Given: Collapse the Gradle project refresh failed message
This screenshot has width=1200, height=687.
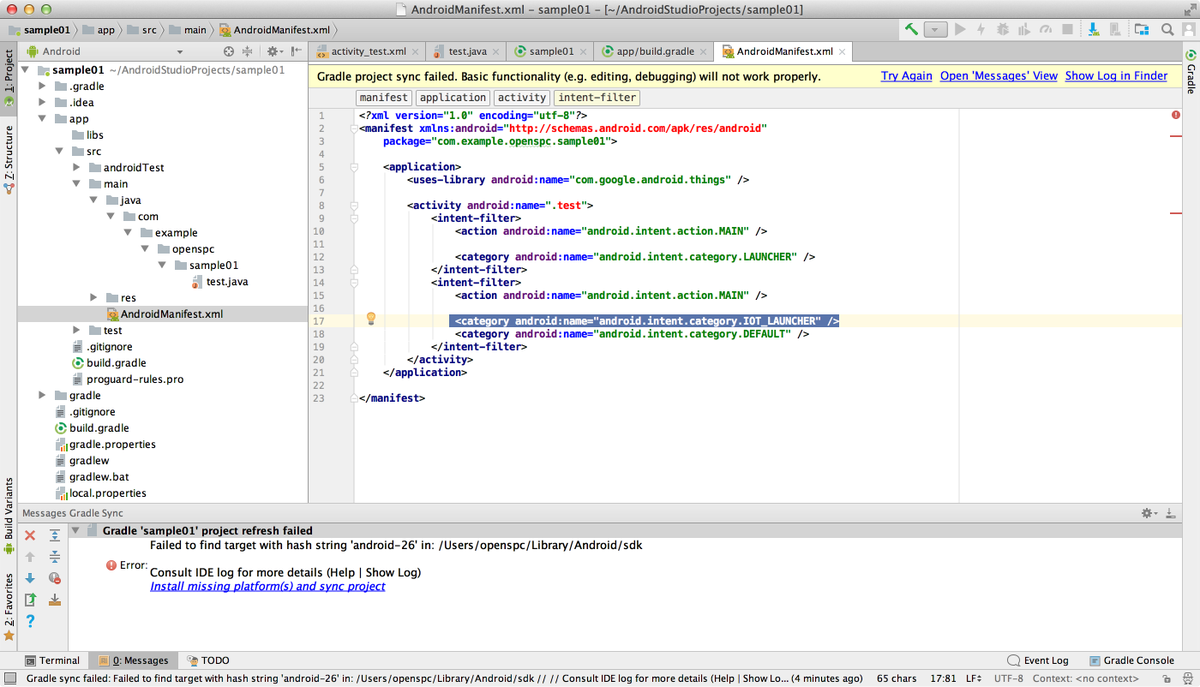Looking at the screenshot, I should pyautogui.click(x=76, y=531).
